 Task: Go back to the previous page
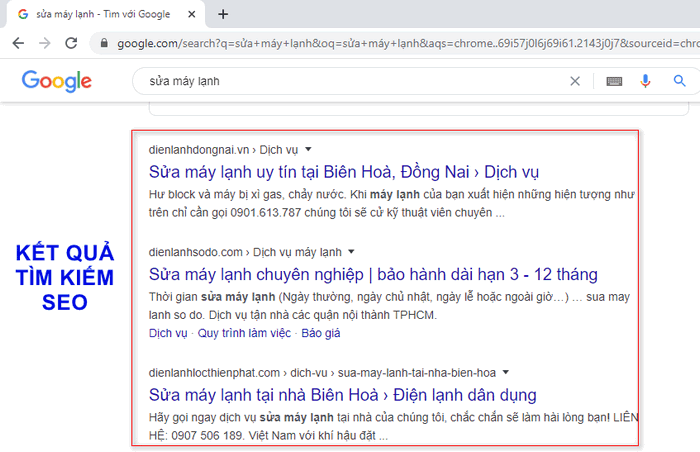tap(18, 43)
